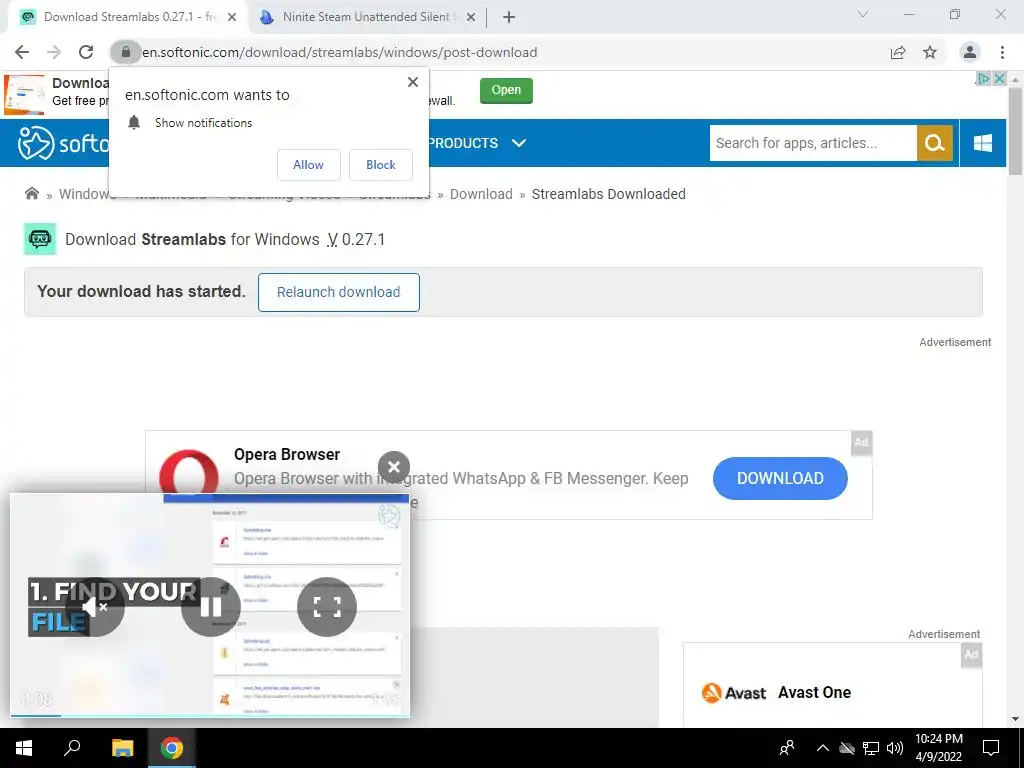Open the network status tray icon

pos(871,748)
